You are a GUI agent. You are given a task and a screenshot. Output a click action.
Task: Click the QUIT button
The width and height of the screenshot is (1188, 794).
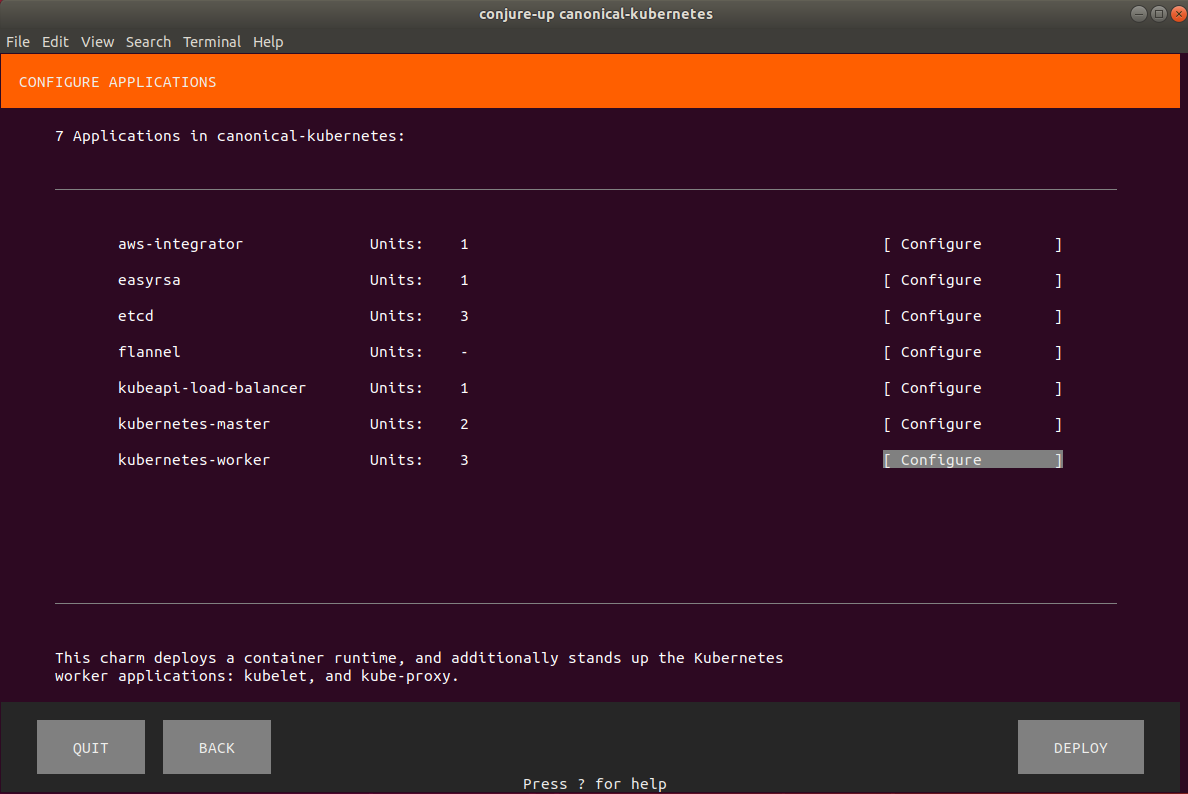[91, 747]
